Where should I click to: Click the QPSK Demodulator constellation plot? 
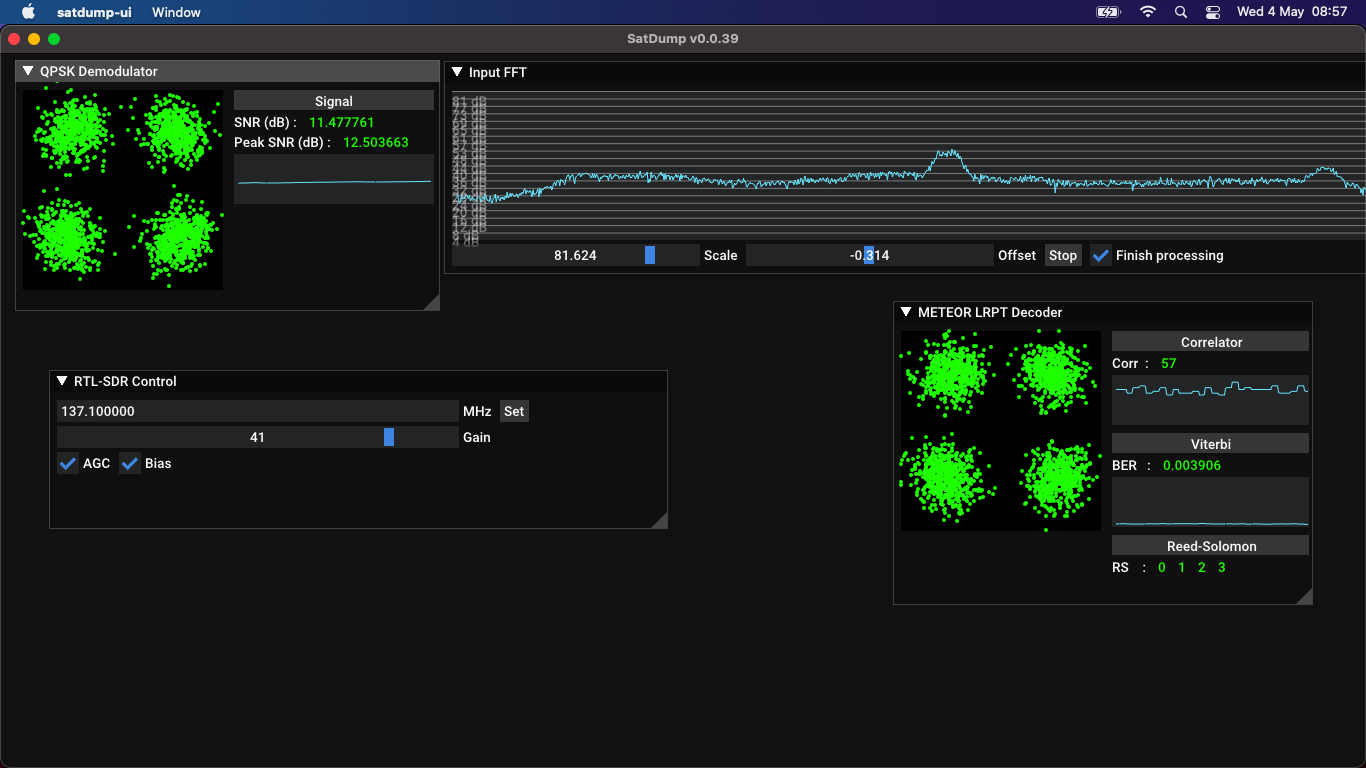coord(123,190)
